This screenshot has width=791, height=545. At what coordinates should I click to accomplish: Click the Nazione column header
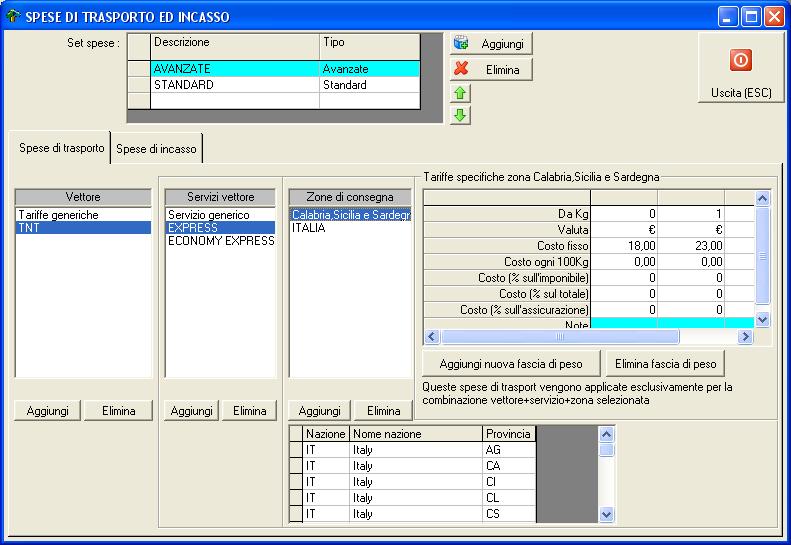tap(326, 434)
